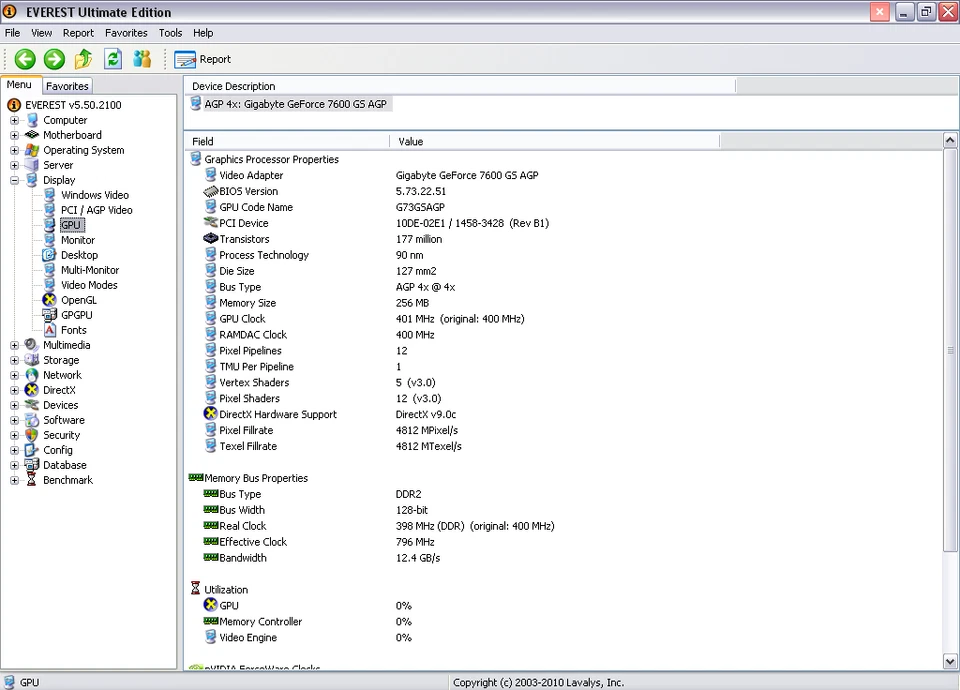Open the DirectX category icon
The image size is (960, 690).
pos(33,390)
